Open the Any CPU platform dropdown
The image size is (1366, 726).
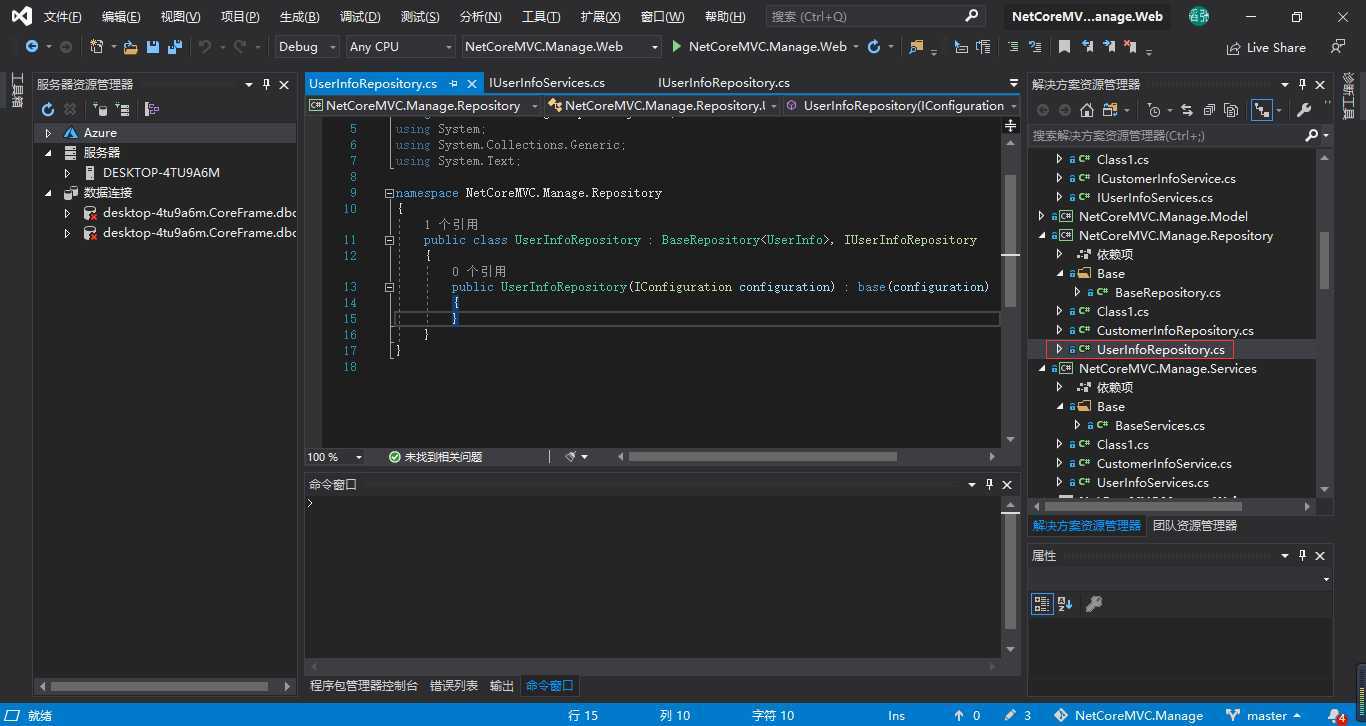pos(400,47)
